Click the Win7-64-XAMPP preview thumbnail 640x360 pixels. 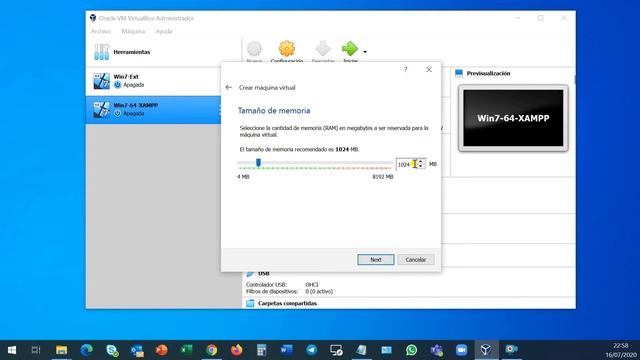[x=513, y=118]
